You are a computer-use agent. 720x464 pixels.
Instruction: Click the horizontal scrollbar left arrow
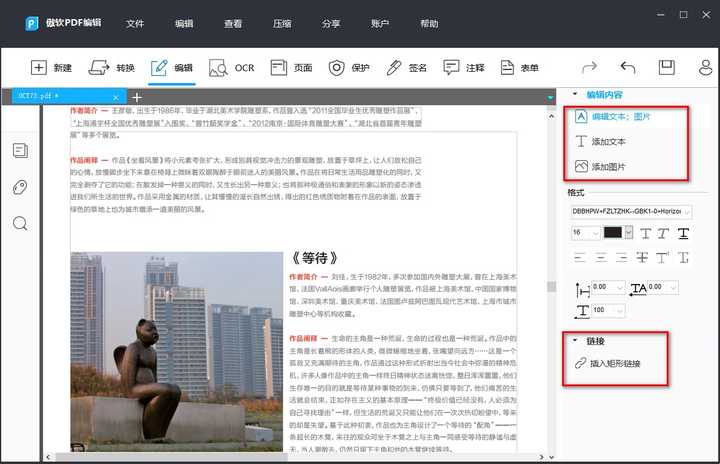(x=48, y=457)
